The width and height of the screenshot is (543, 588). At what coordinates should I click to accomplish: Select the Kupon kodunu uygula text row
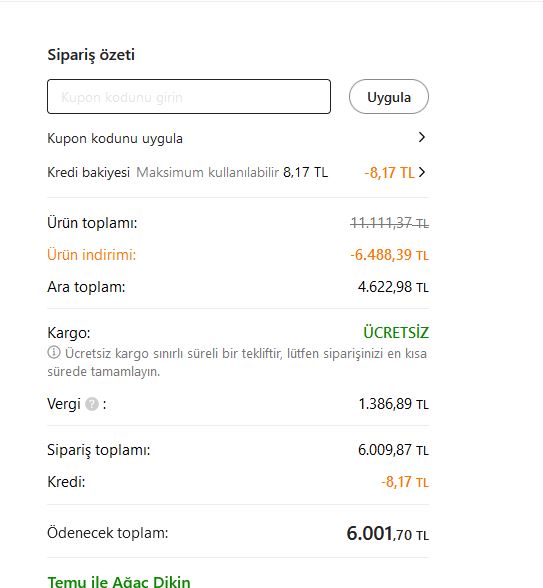coord(238,138)
